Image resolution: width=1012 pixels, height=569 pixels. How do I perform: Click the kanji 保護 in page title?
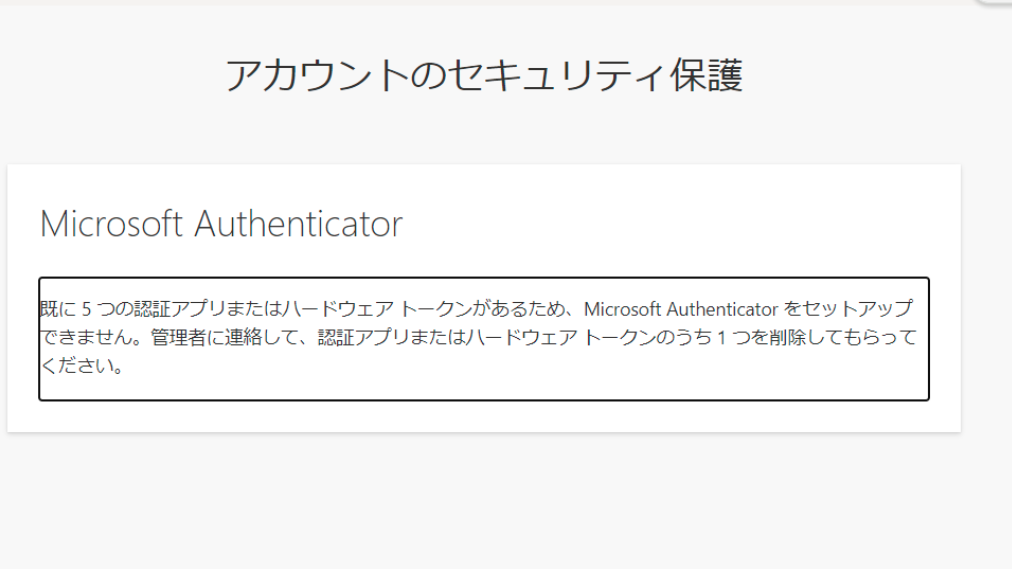[706, 75]
